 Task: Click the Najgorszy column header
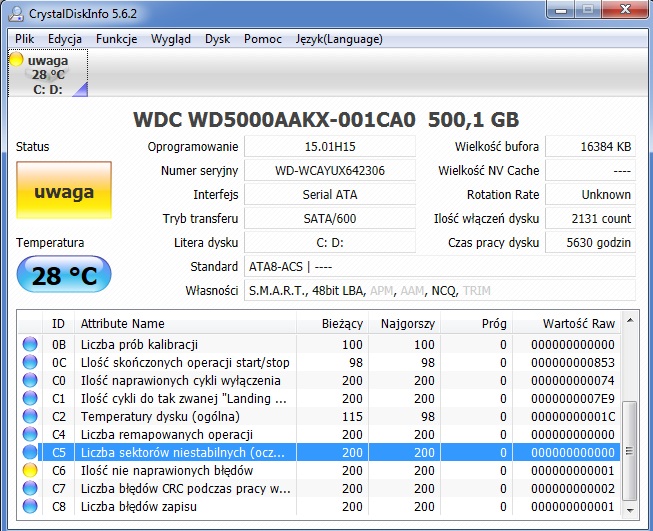click(404, 324)
